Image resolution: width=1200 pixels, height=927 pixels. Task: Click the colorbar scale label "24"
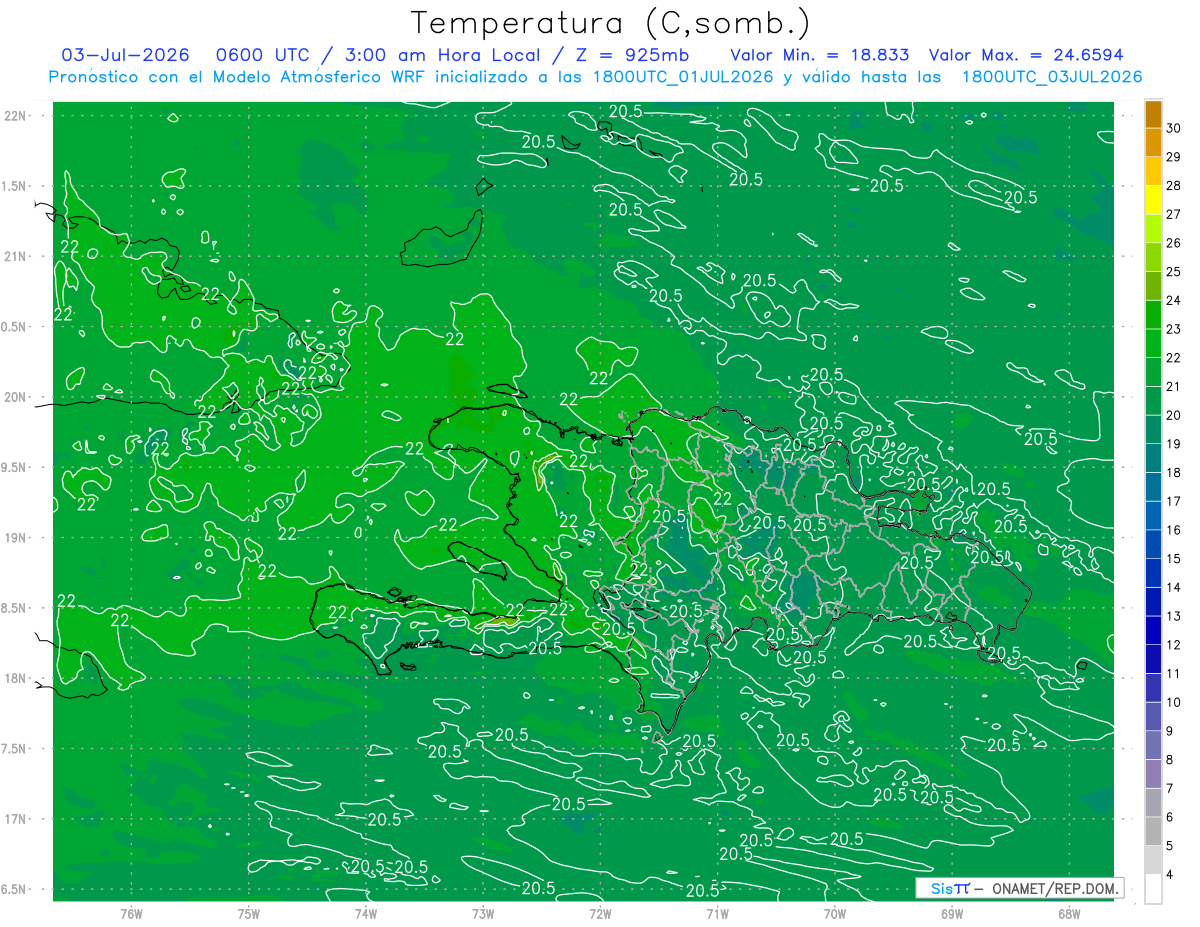pyautogui.click(x=1173, y=300)
